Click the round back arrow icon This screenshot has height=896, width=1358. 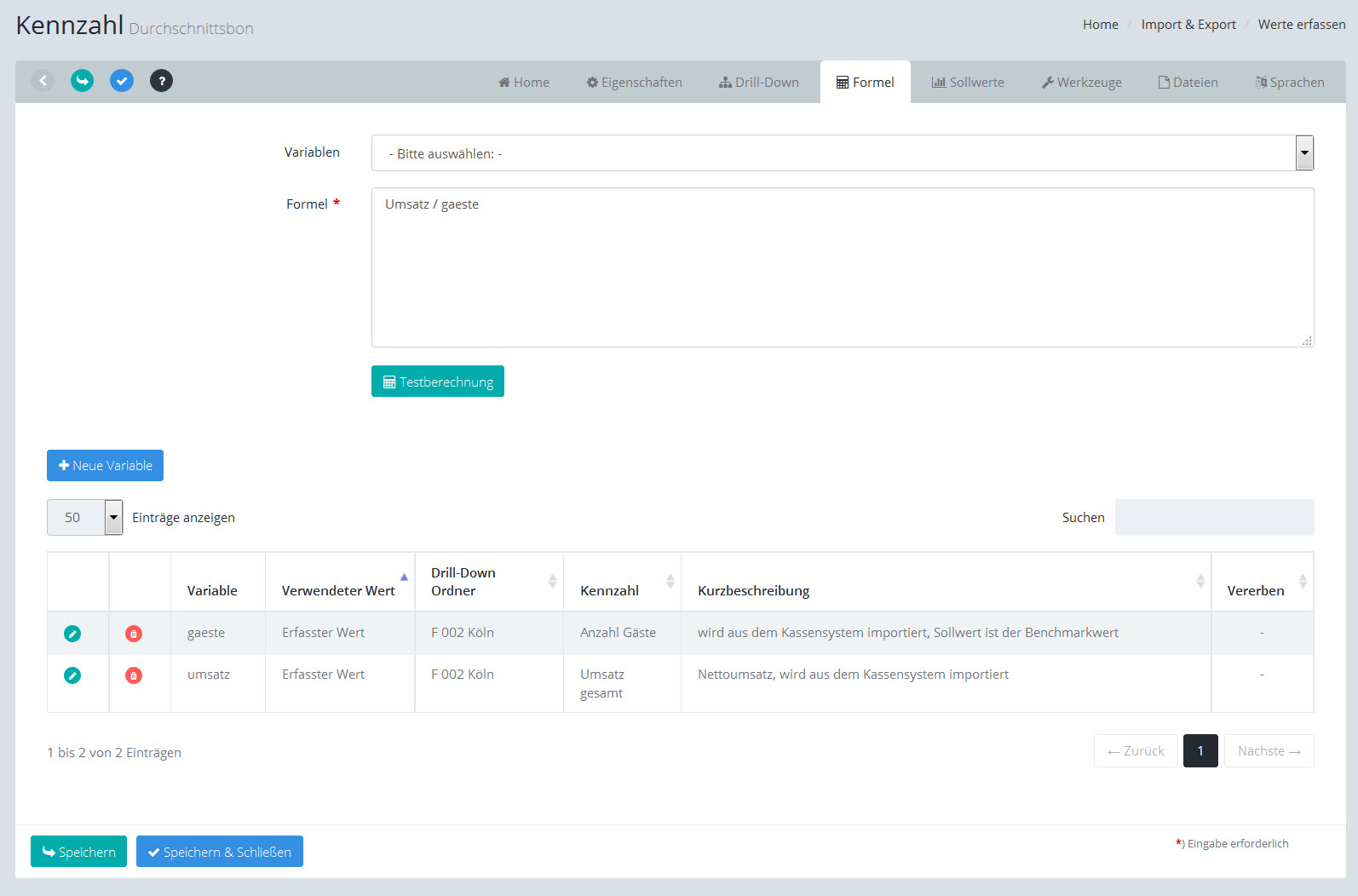43,81
